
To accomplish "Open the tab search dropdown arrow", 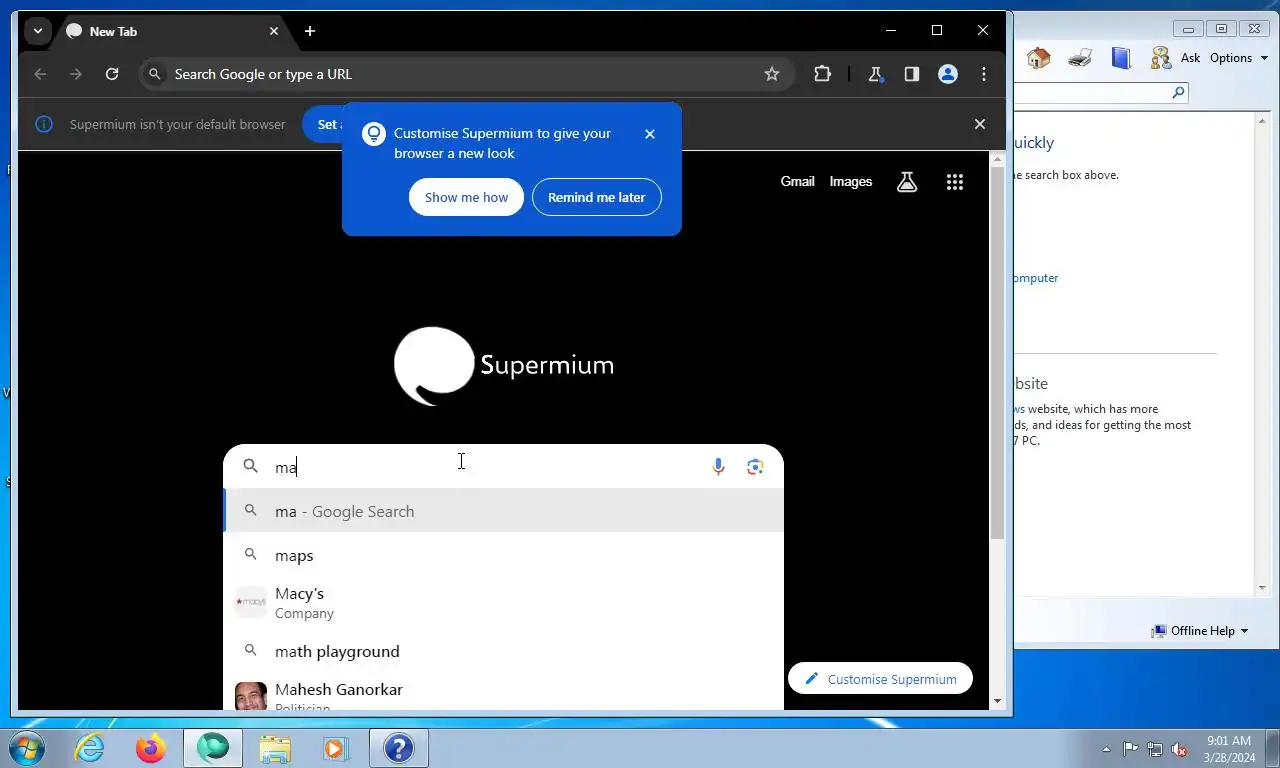I will 37,31.
